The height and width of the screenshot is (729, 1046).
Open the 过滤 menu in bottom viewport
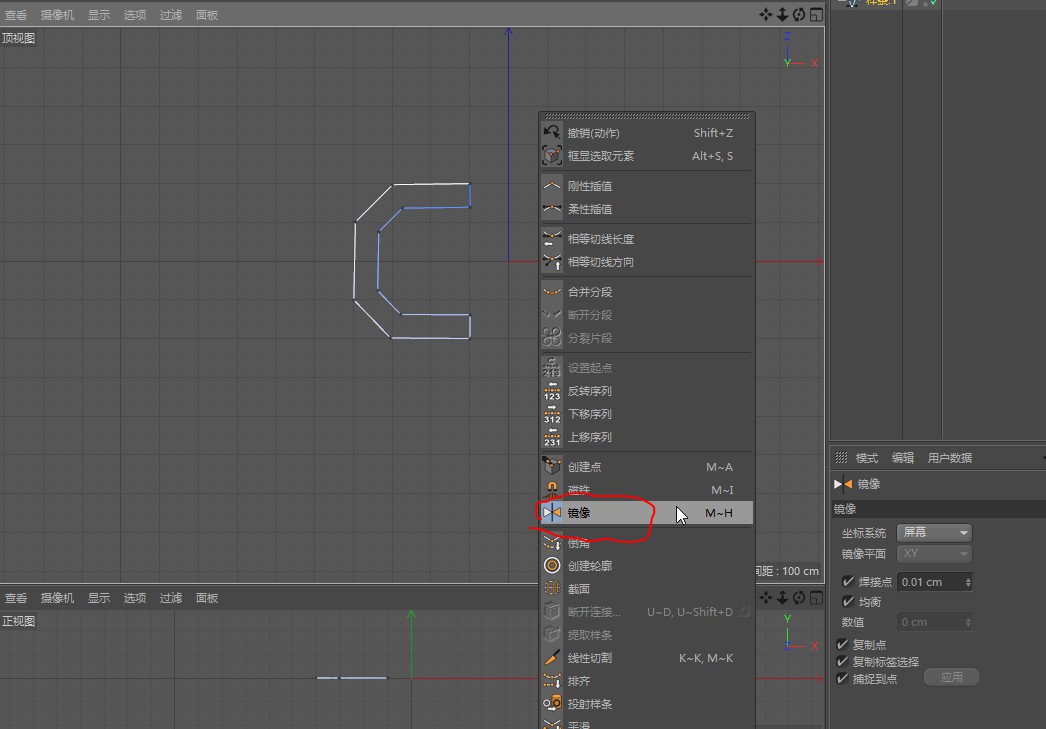coord(171,598)
